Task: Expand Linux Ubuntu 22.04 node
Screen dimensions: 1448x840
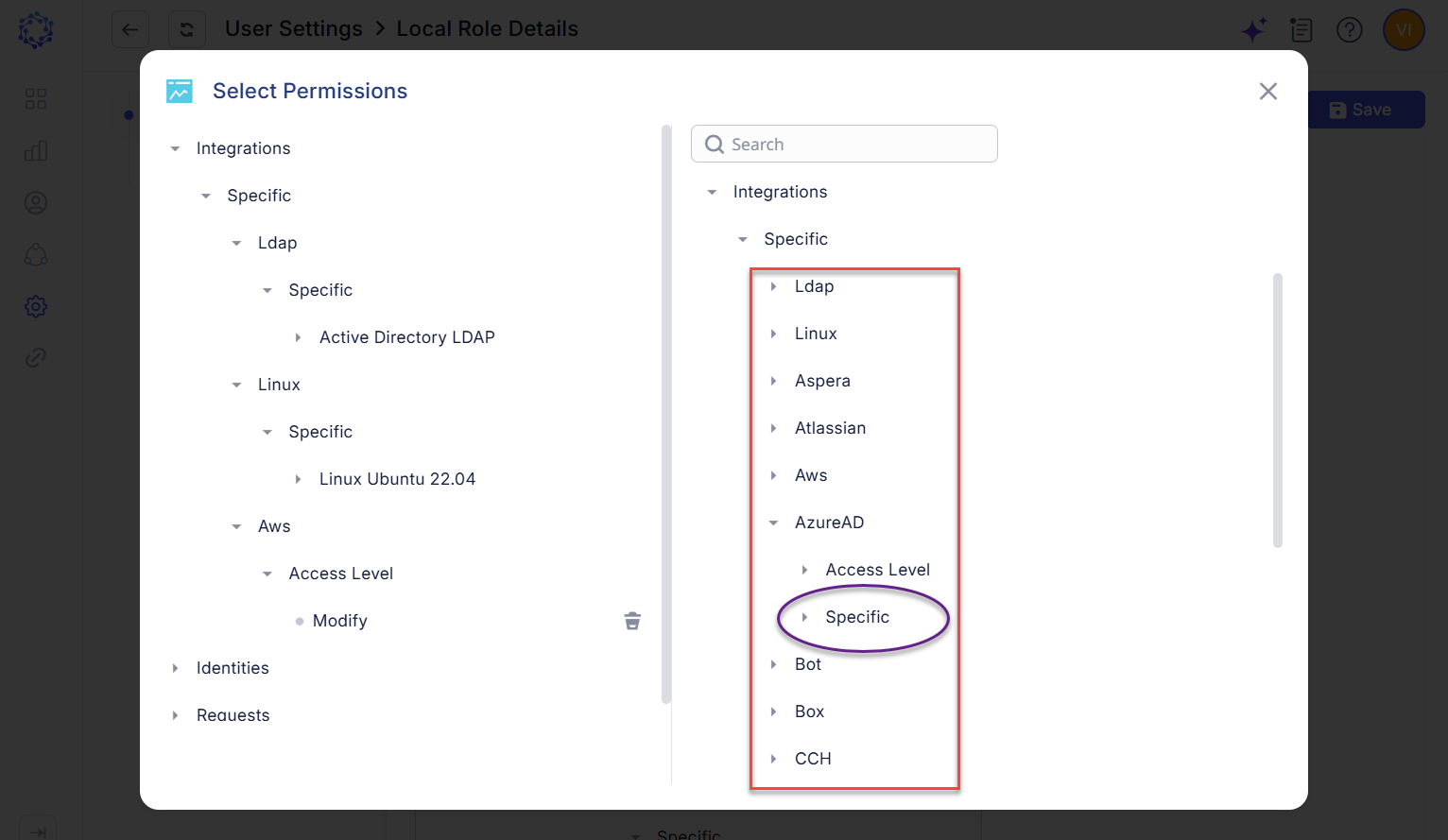Action: point(298,479)
